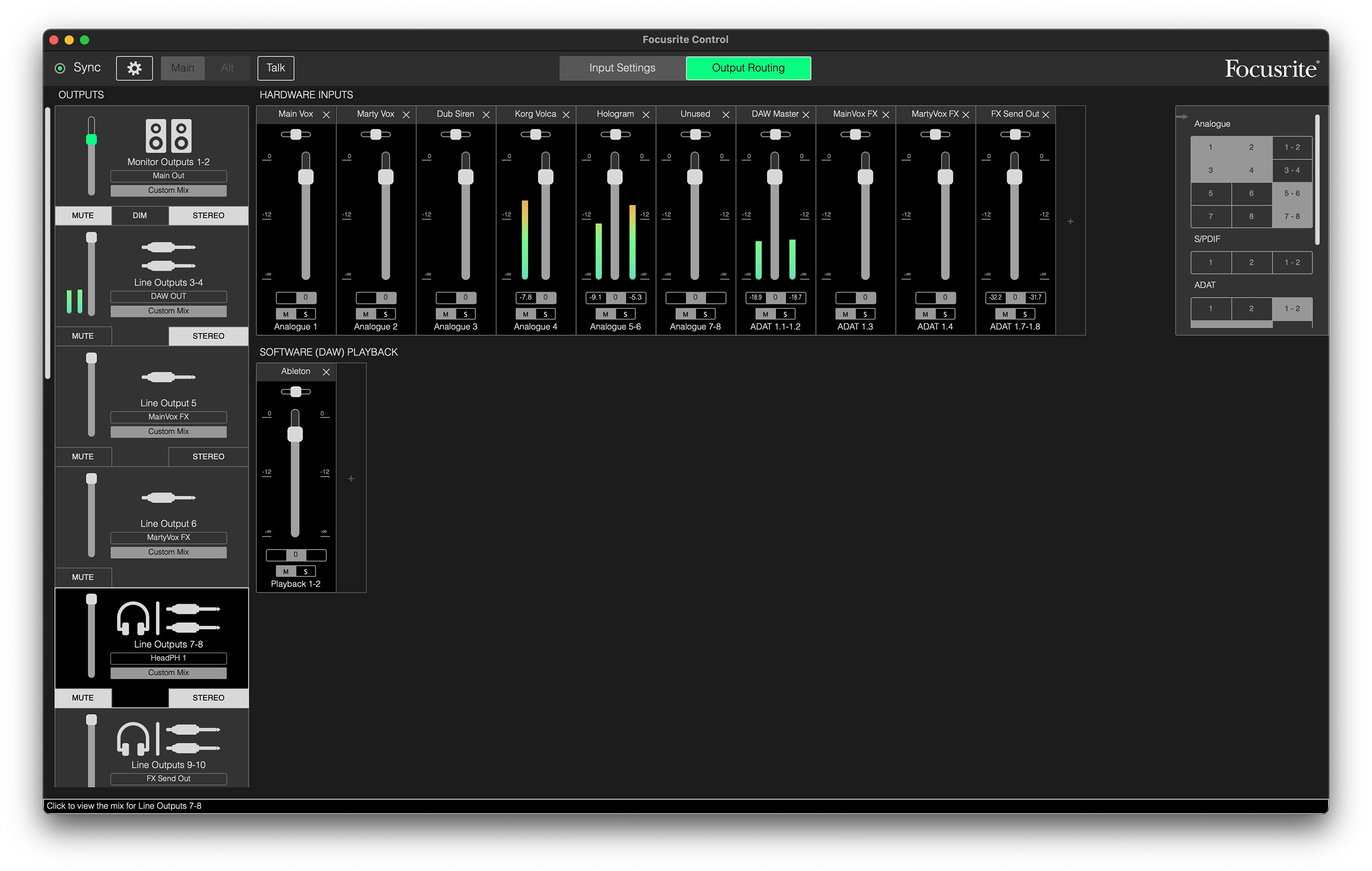Remove the Unused channel
Viewport: 1372px width, 871px height.
pyautogui.click(x=726, y=115)
